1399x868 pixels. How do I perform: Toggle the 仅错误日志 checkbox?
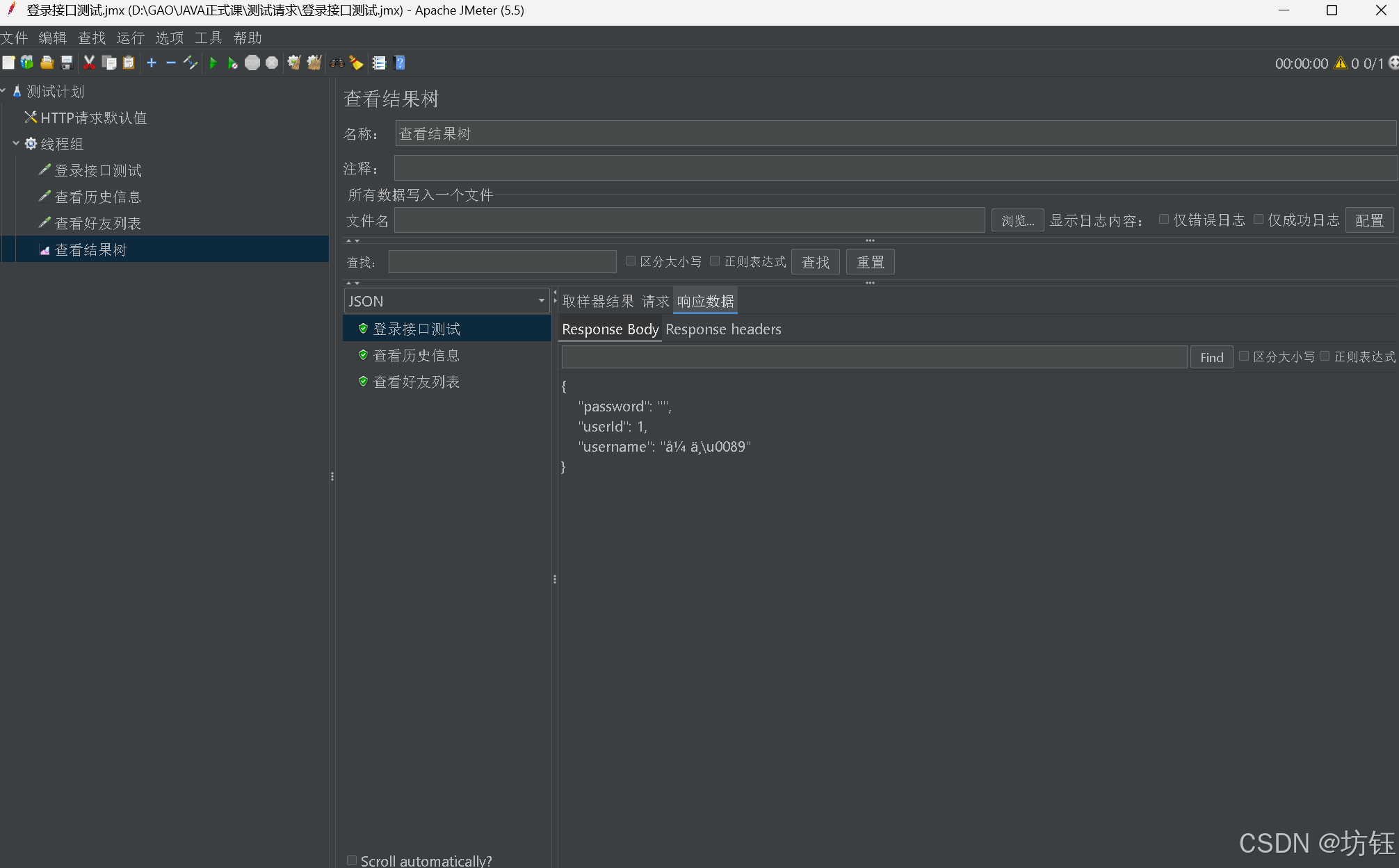[1163, 220]
